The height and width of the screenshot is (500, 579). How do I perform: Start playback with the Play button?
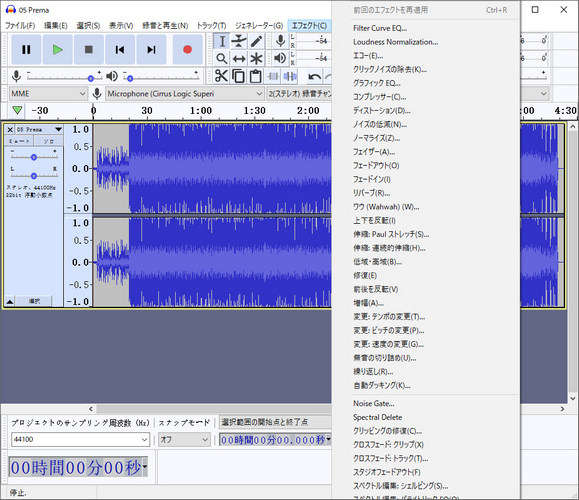pyautogui.click(x=57, y=49)
